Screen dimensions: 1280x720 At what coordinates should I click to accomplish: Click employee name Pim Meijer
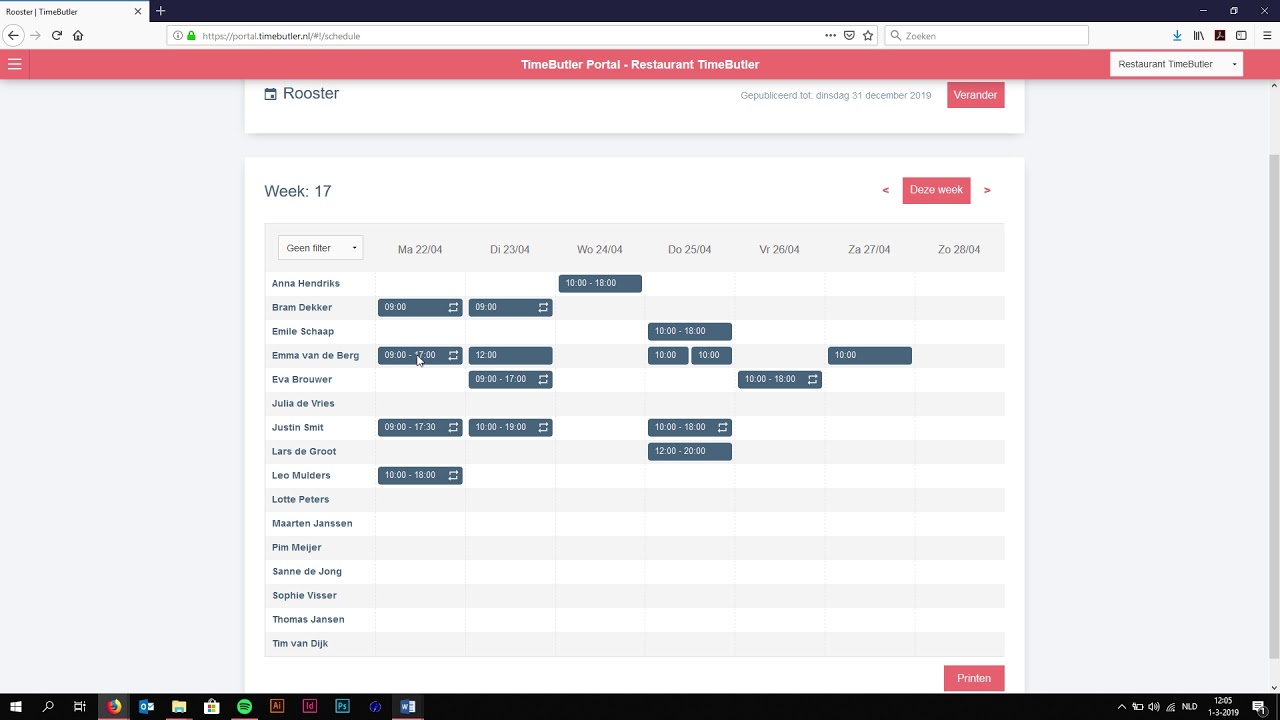(297, 547)
